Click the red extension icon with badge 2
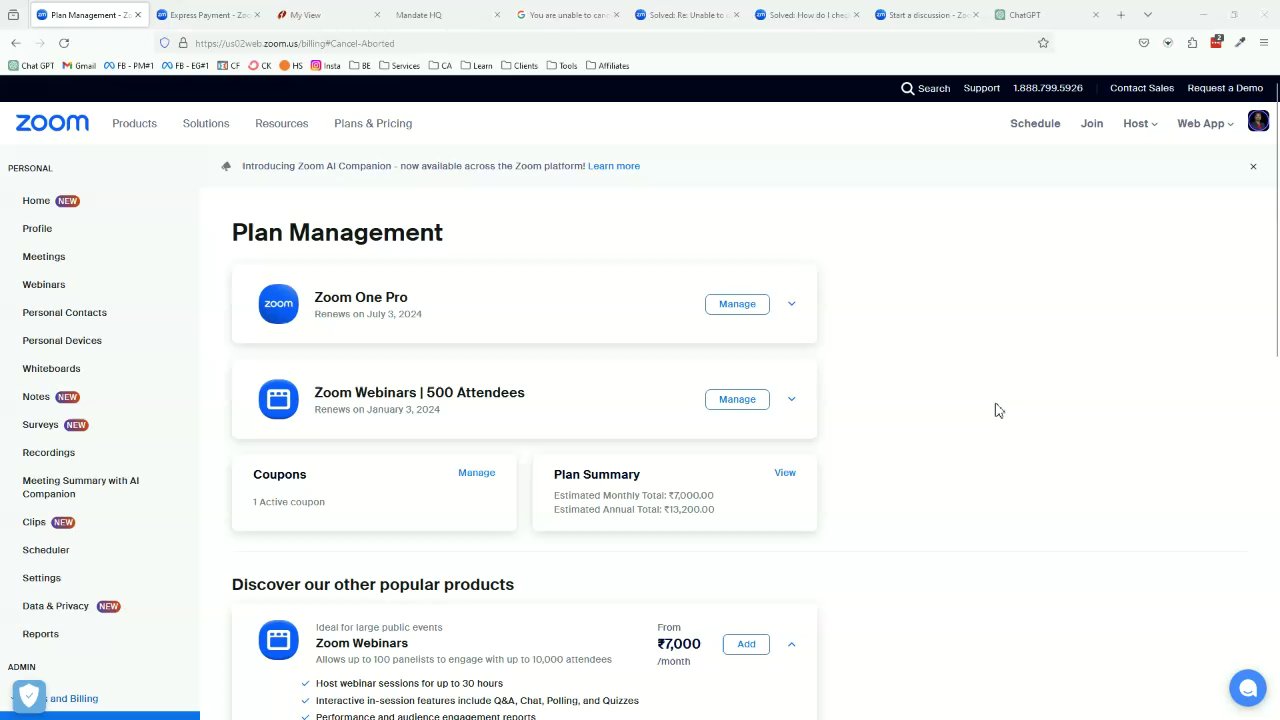Screen dimensions: 1280x720 1216,42
